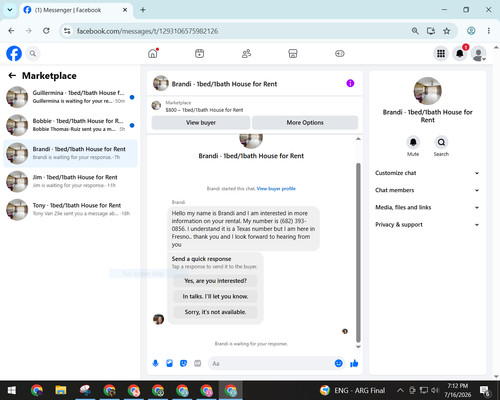Open the Bobbie conversation

70,125
